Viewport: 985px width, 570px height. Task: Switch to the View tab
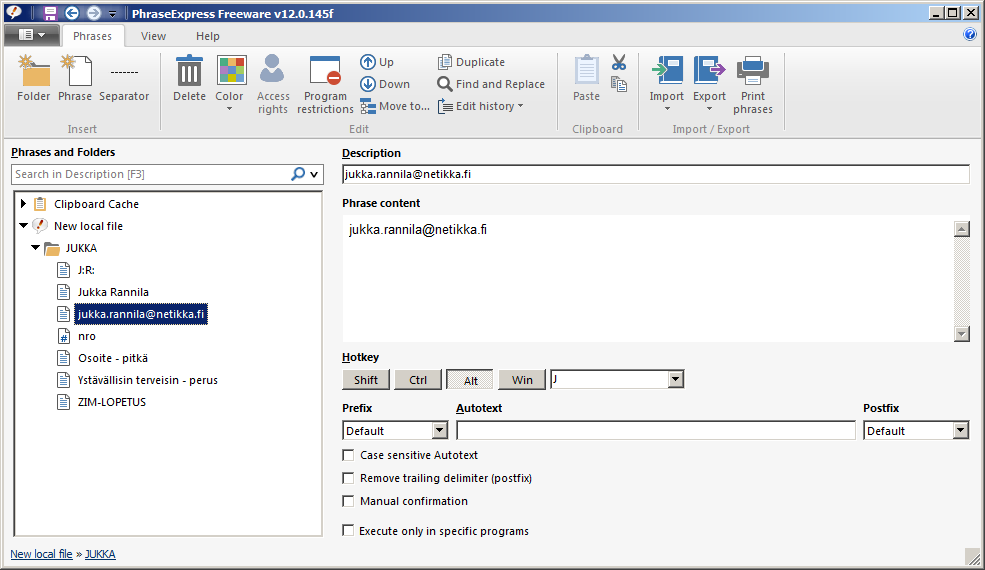pyautogui.click(x=153, y=36)
